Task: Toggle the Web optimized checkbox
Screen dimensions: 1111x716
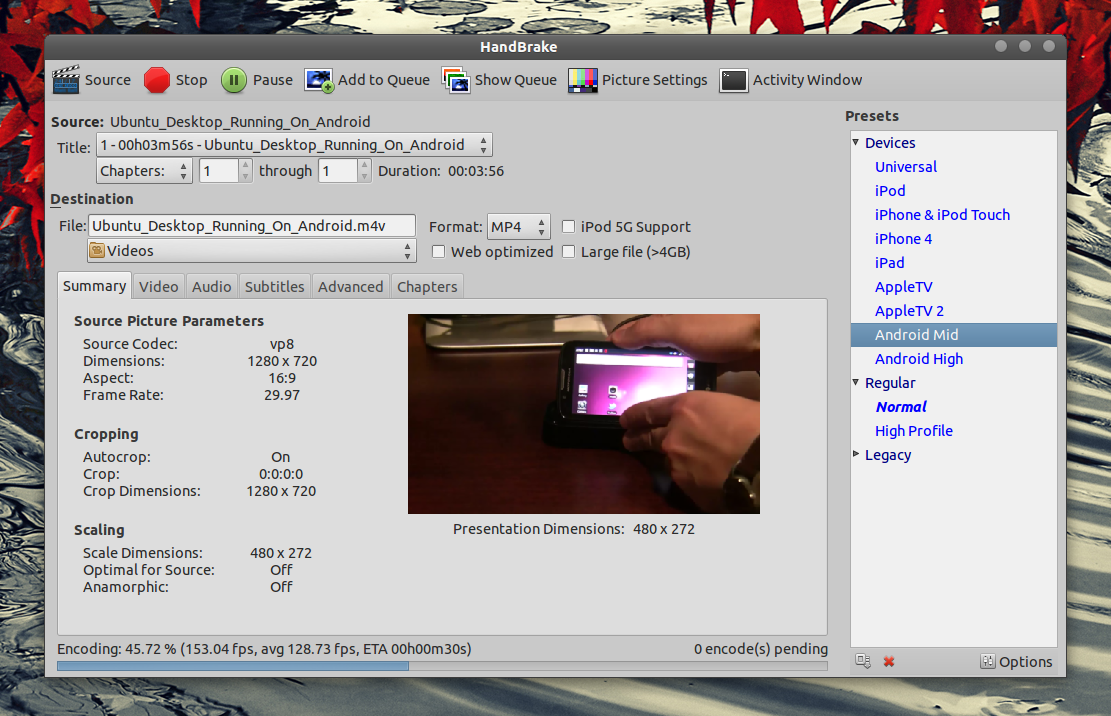Action: 439,251
